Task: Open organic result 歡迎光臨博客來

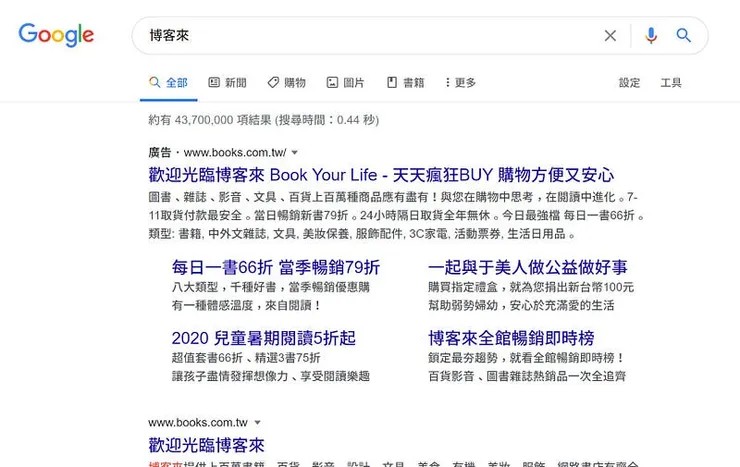Action: point(206,445)
